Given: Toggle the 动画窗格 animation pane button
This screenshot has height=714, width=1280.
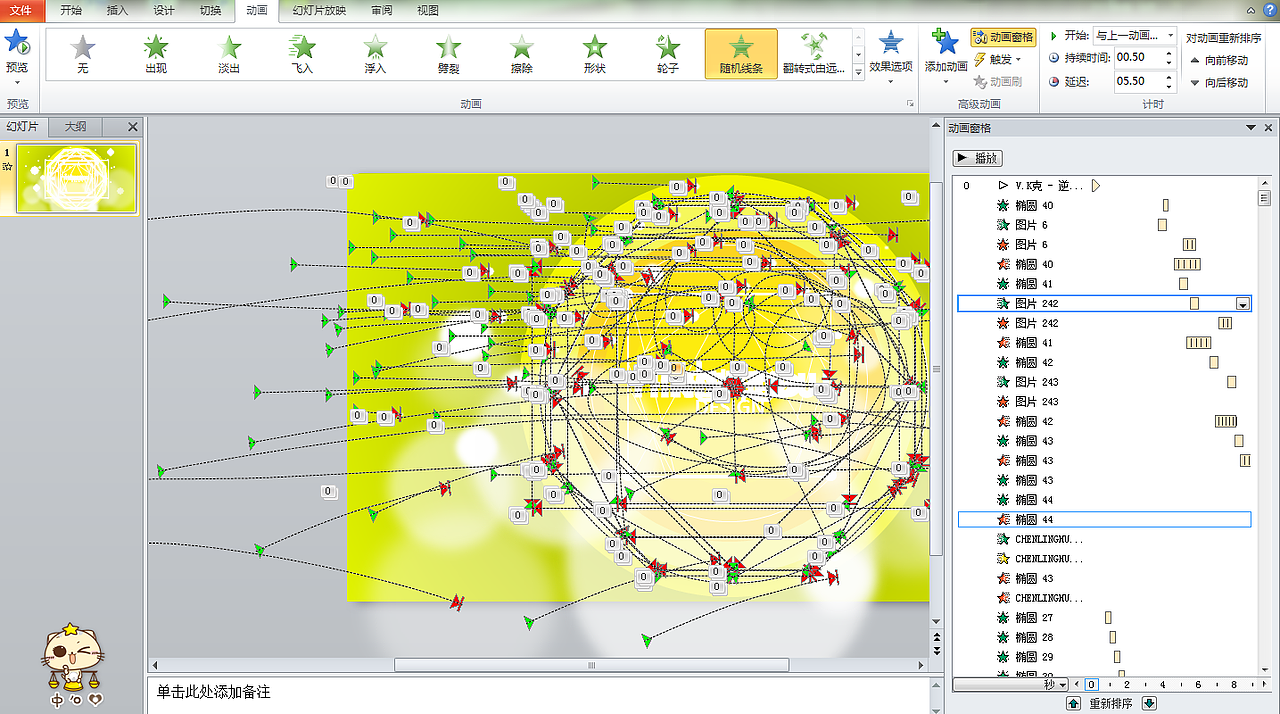Looking at the screenshot, I should [x=1003, y=37].
